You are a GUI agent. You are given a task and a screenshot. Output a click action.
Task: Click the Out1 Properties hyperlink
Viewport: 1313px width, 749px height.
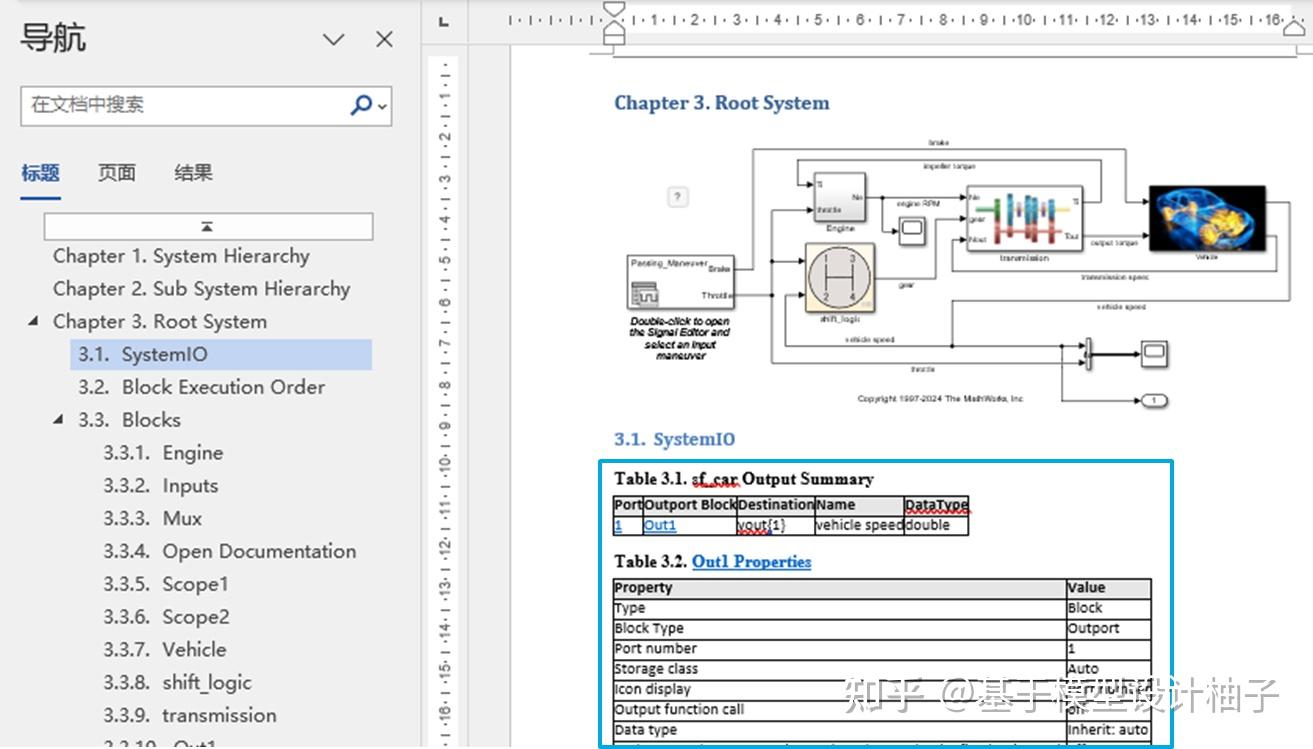(x=750, y=561)
